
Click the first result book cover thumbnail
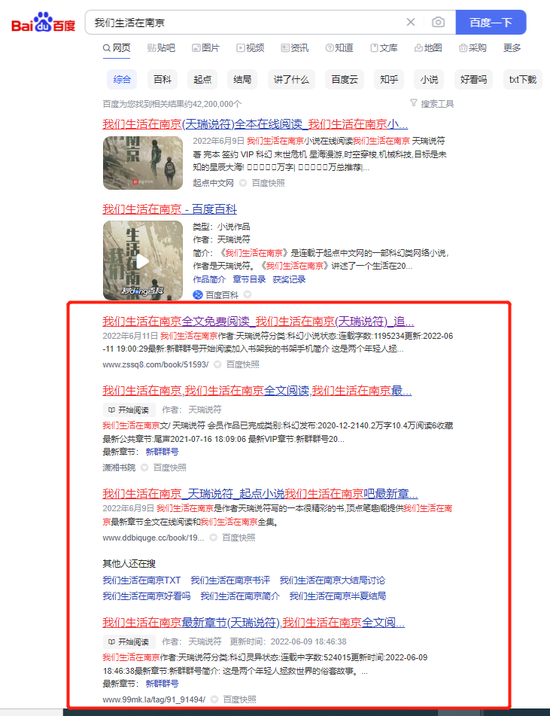click(143, 163)
